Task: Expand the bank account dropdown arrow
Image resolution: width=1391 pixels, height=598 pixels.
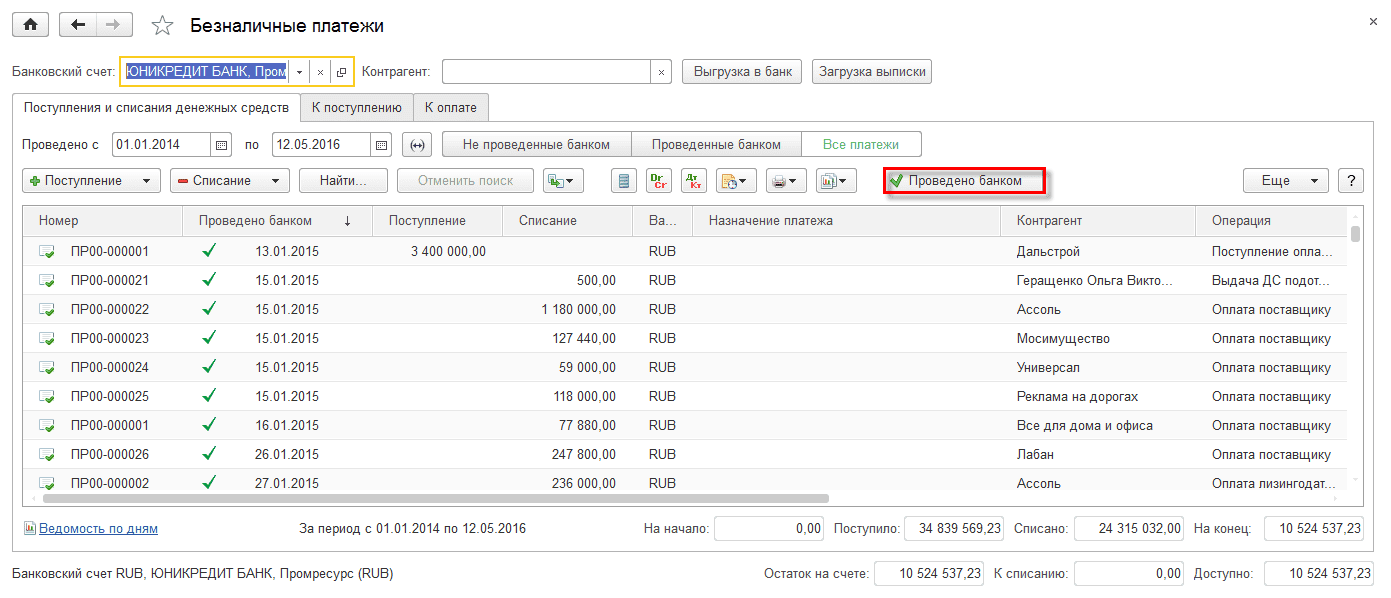Action: point(299,72)
